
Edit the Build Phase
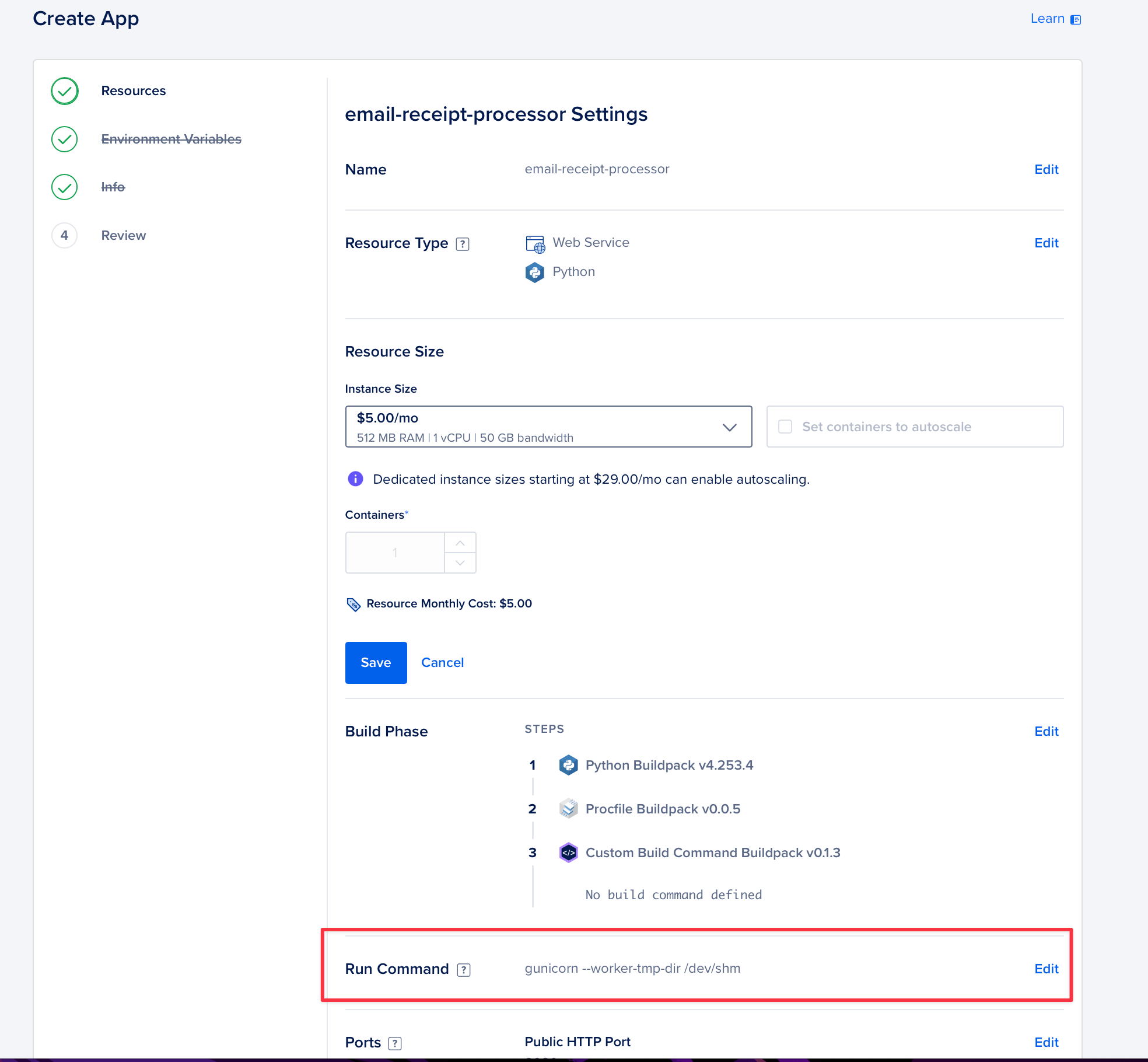point(1046,732)
